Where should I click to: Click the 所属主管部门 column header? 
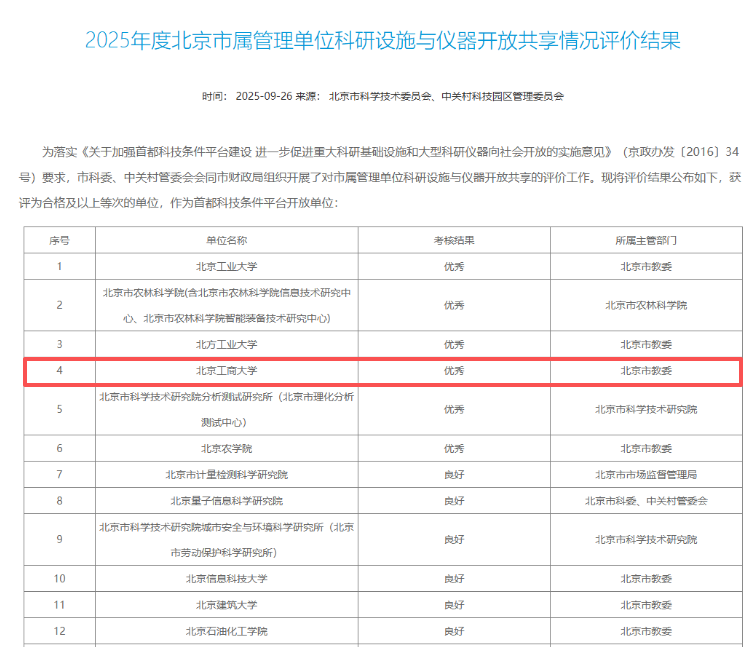(645, 241)
